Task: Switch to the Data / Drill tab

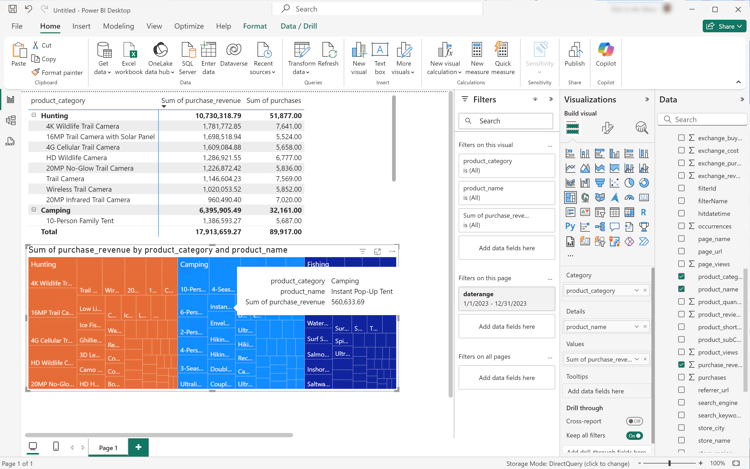Action: pyautogui.click(x=299, y=27)
